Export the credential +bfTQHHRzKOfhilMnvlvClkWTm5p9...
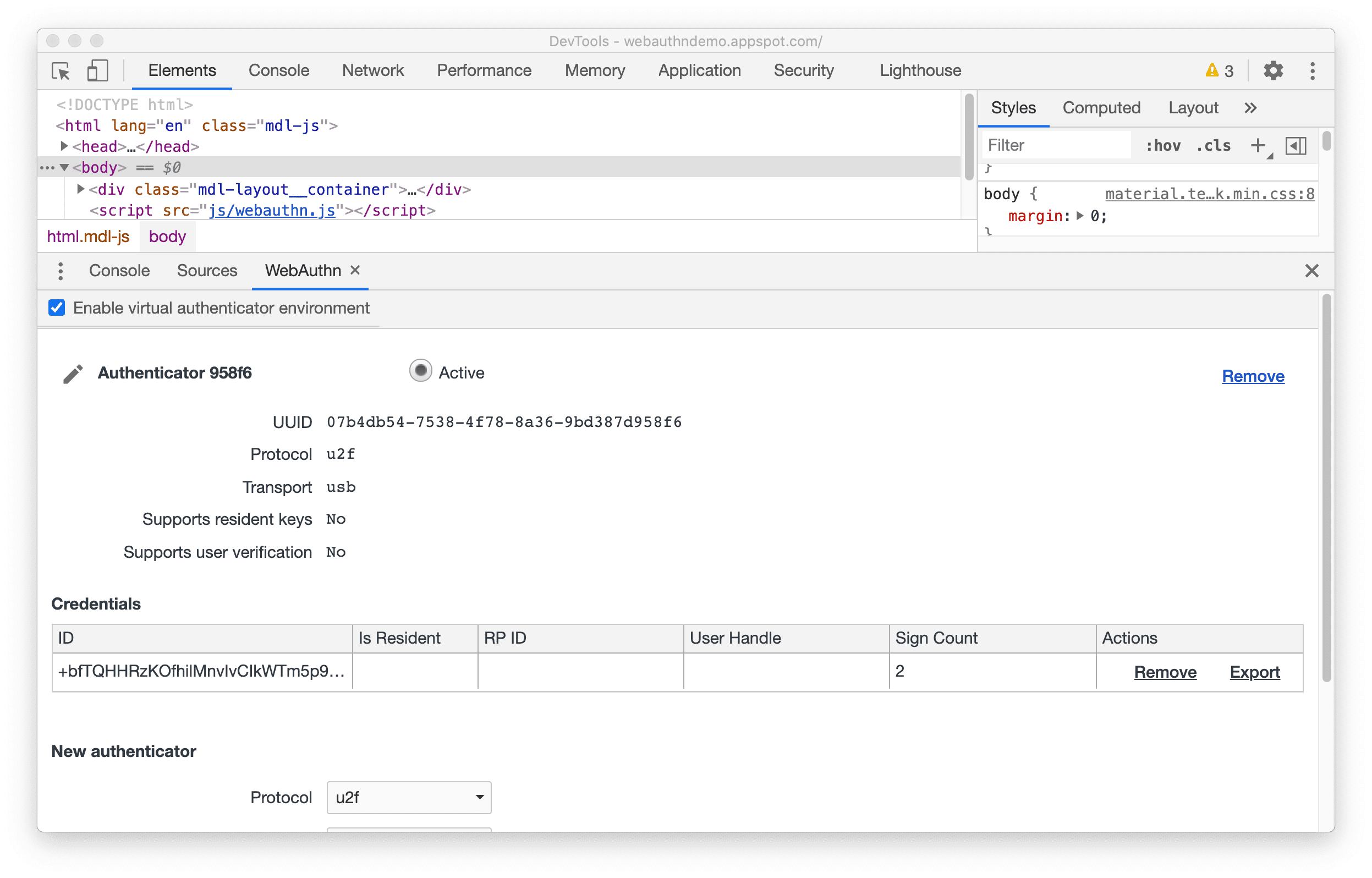 [1254, 671]
